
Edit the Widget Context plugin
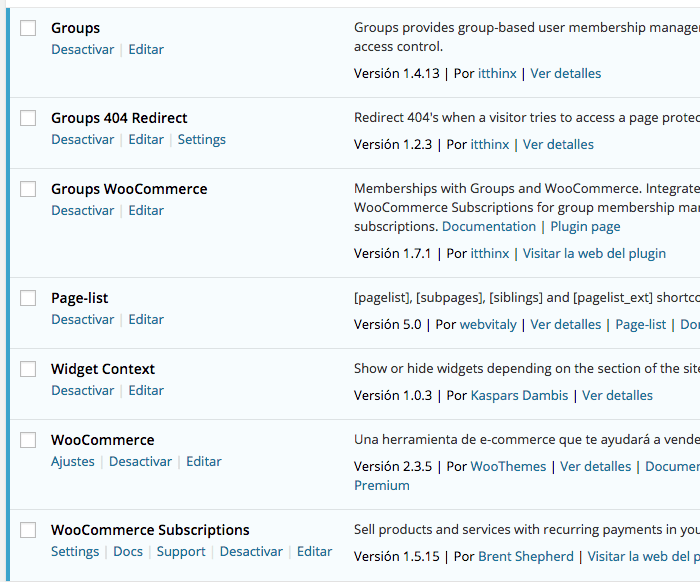click(146, 391)
